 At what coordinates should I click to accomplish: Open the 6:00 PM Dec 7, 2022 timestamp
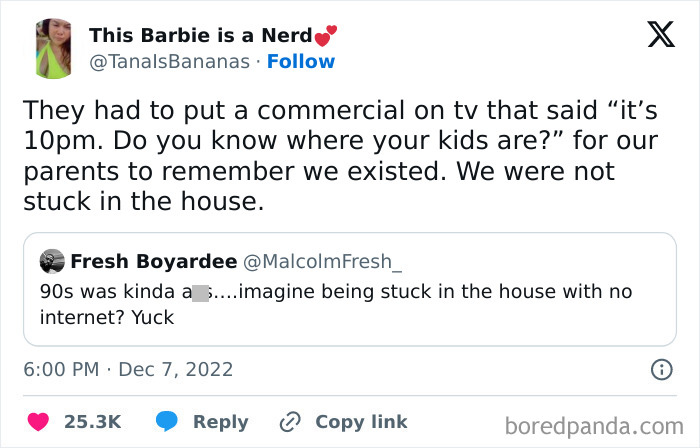[x=128, y=369]
